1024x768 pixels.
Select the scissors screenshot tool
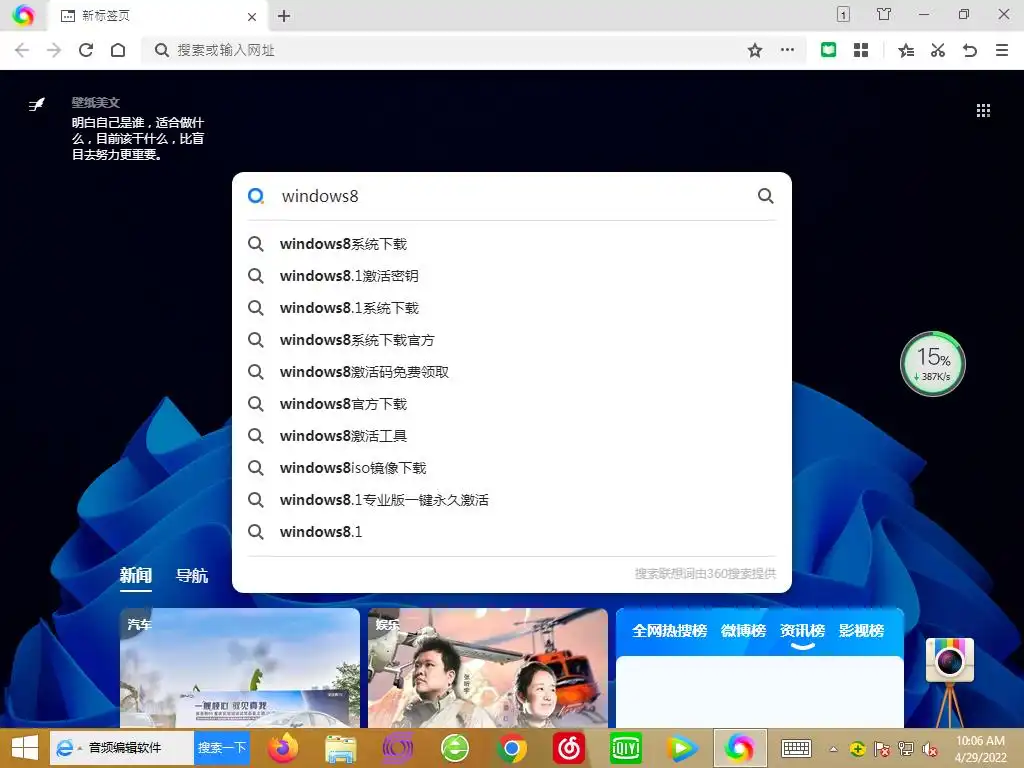tap(938, 50)
